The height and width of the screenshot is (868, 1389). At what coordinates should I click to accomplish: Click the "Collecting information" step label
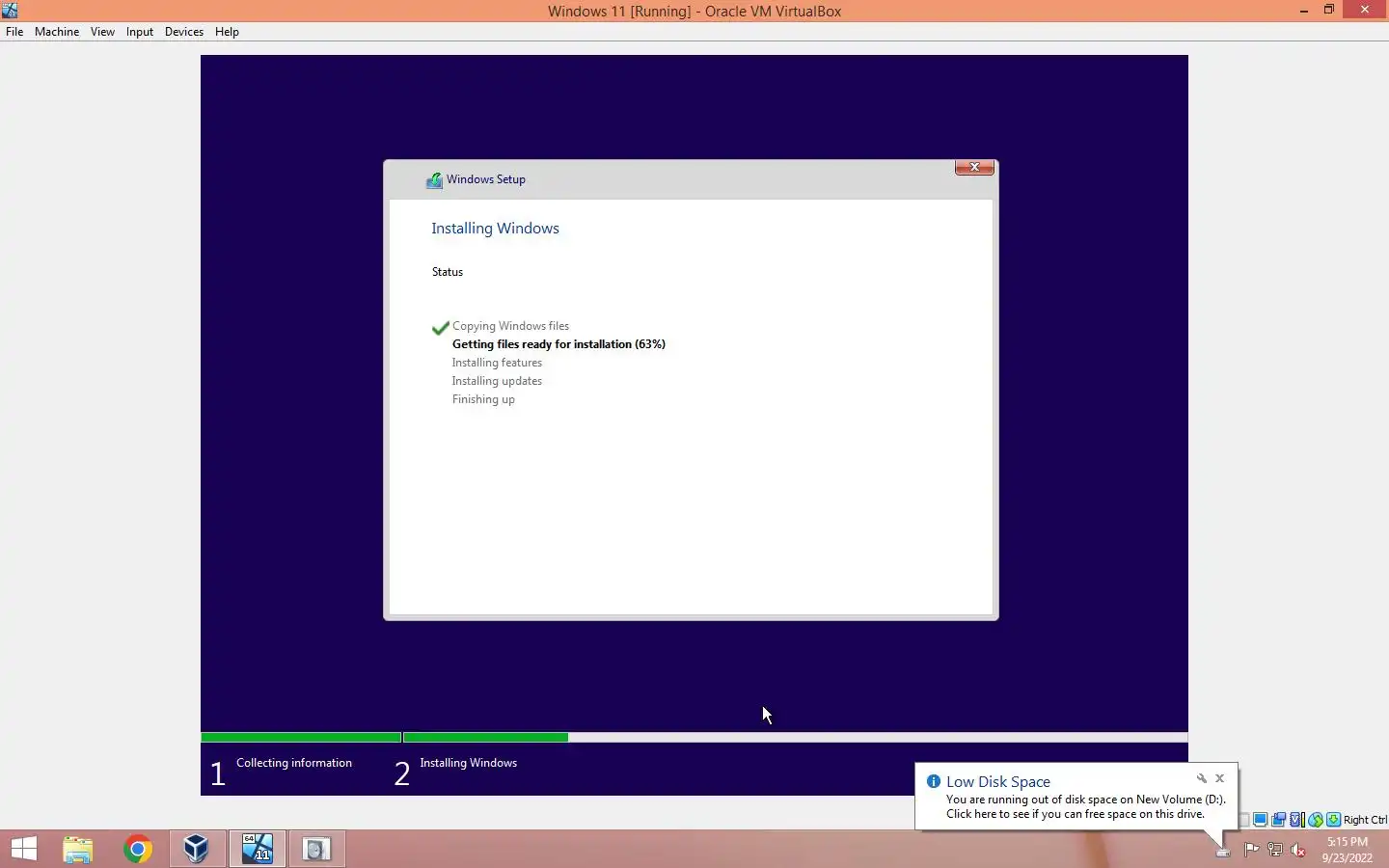(x=294, y=763)
